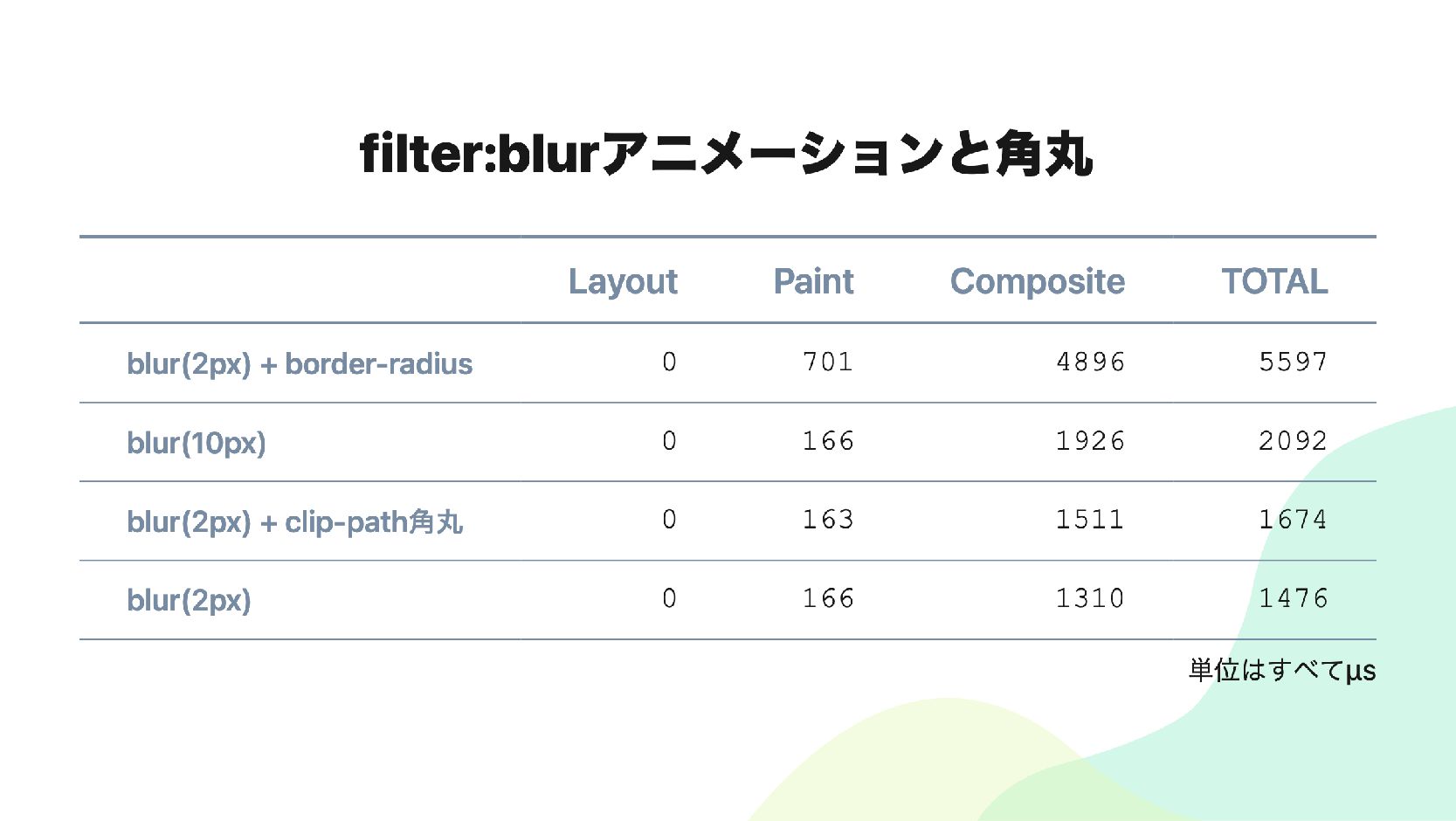Click the Composite value 1310
The height and width of the screenshot is (821, 1456).
click(1090, 598)
